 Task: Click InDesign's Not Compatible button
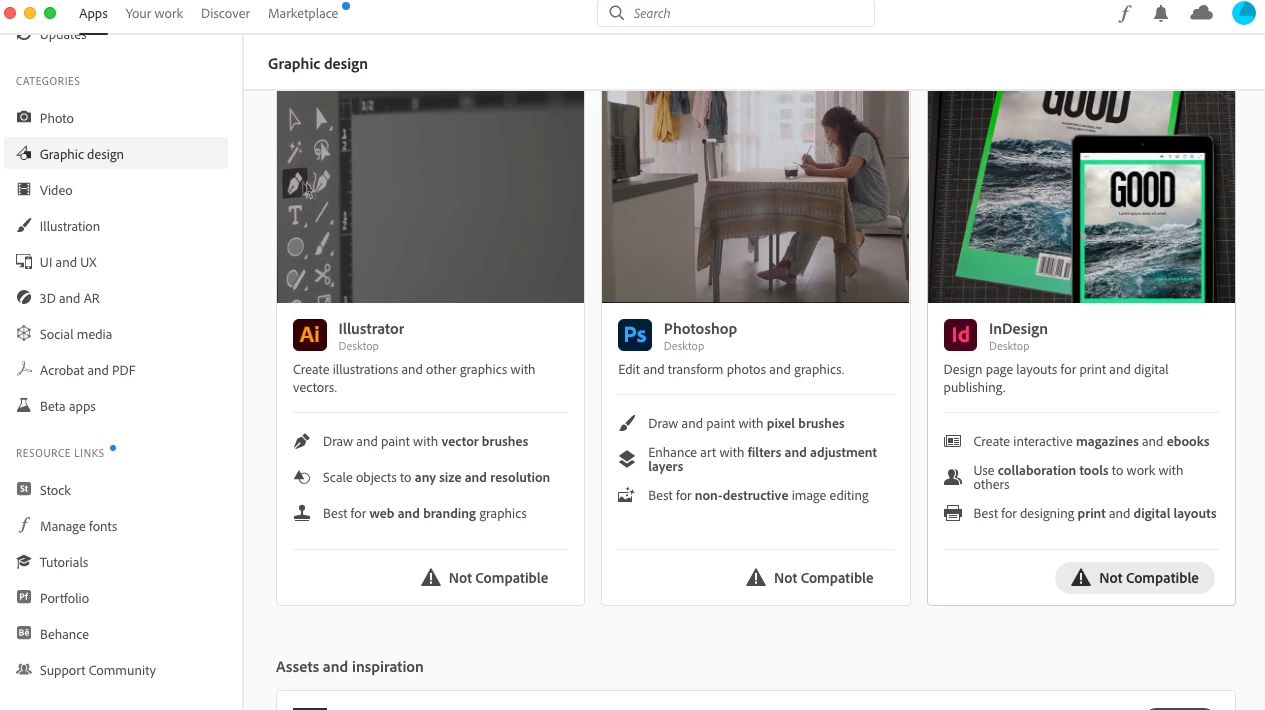point(1135,578)
